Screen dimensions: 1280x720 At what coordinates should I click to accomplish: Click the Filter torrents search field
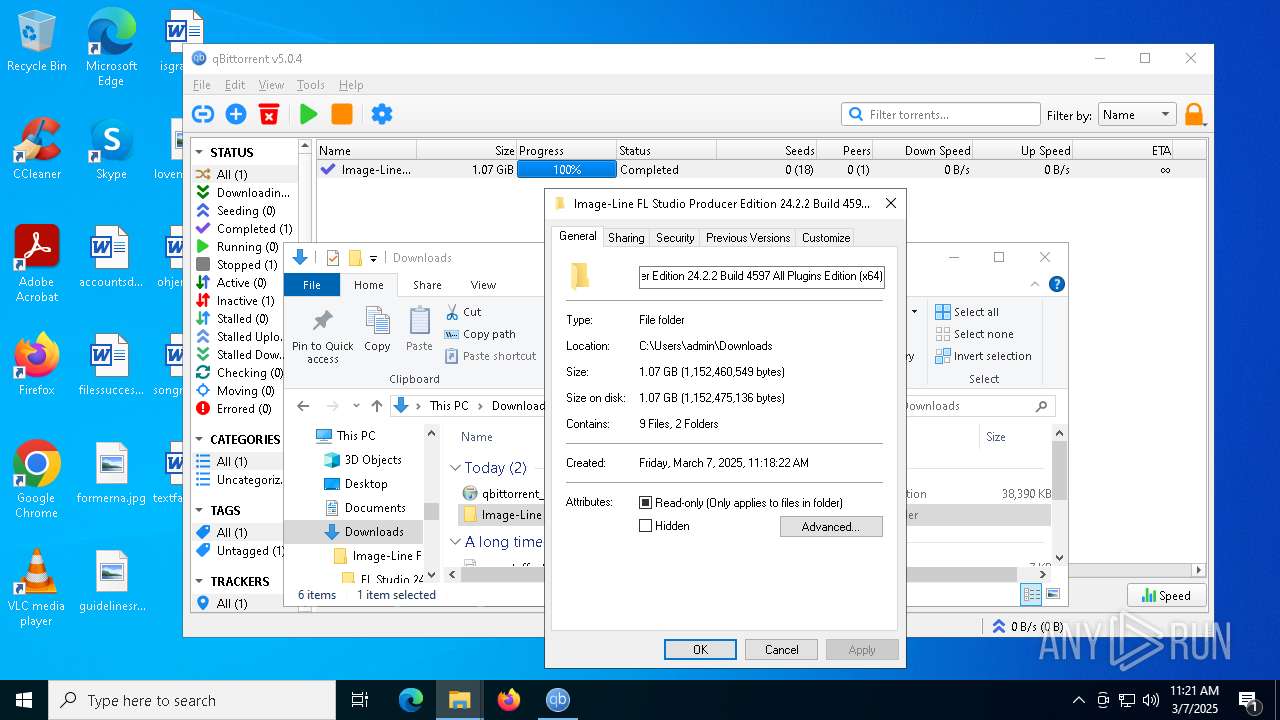(x=940, y=114)
